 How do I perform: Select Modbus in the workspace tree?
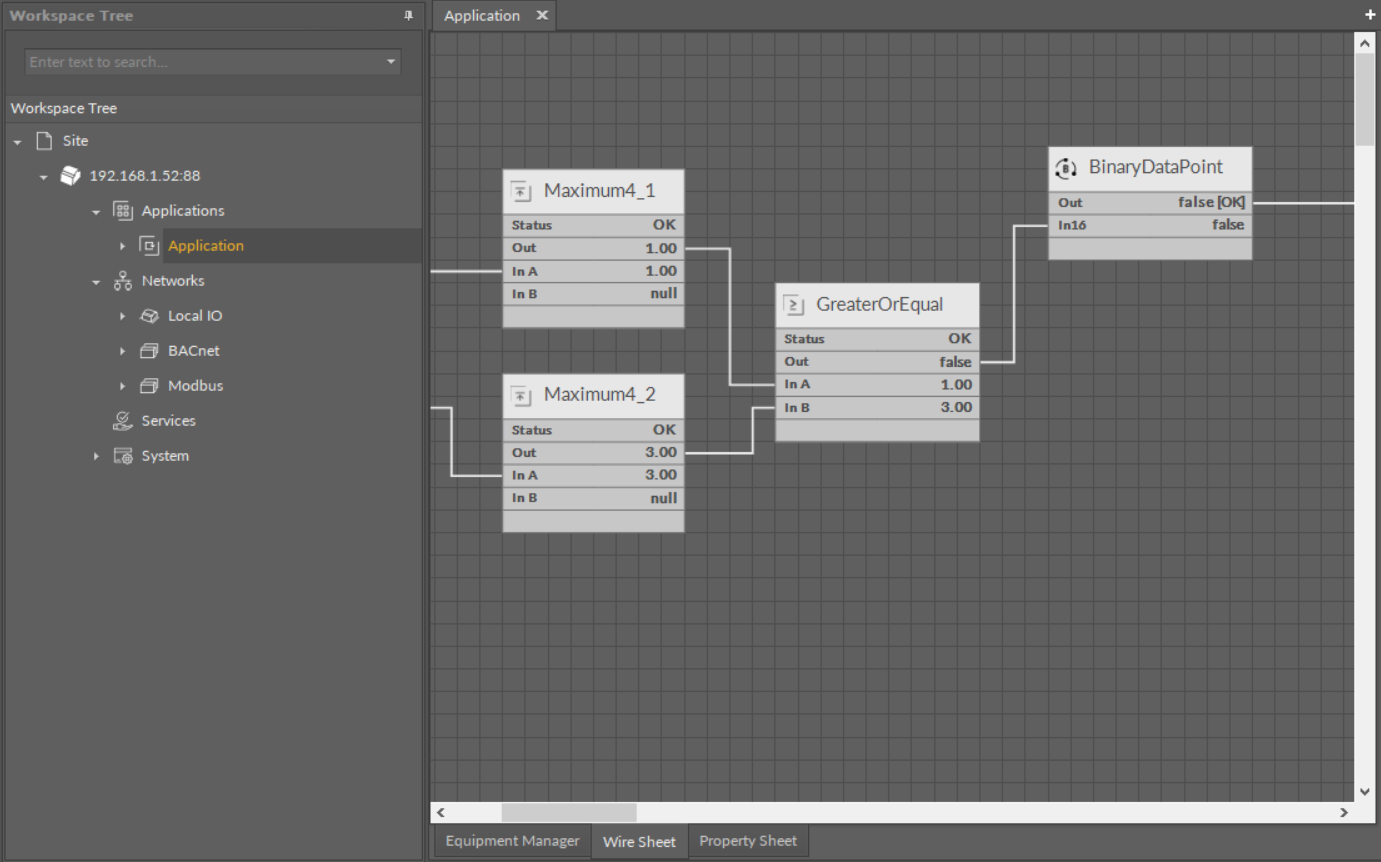(x=195, y=386)
